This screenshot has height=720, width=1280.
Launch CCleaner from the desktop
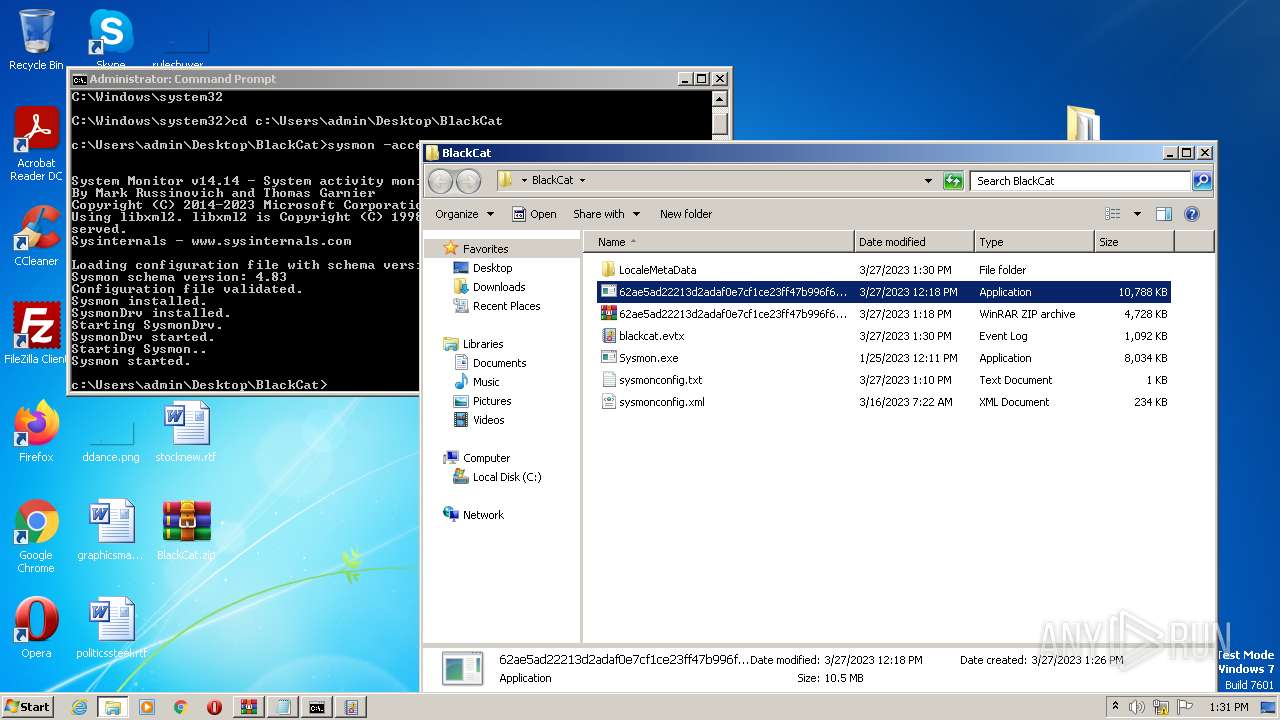click(x=36, y=236)
